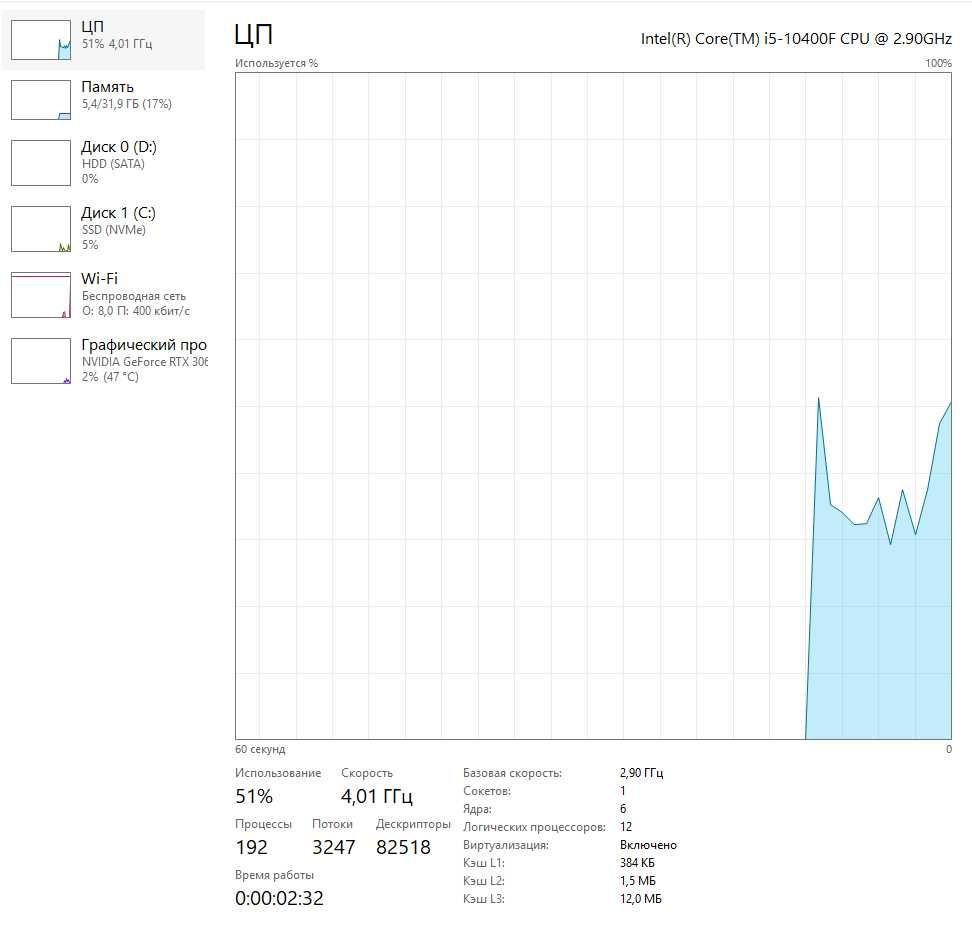Click the 'Сокетов:' label
This screenshot has height=927, width=972.
[x=487, y=791]
